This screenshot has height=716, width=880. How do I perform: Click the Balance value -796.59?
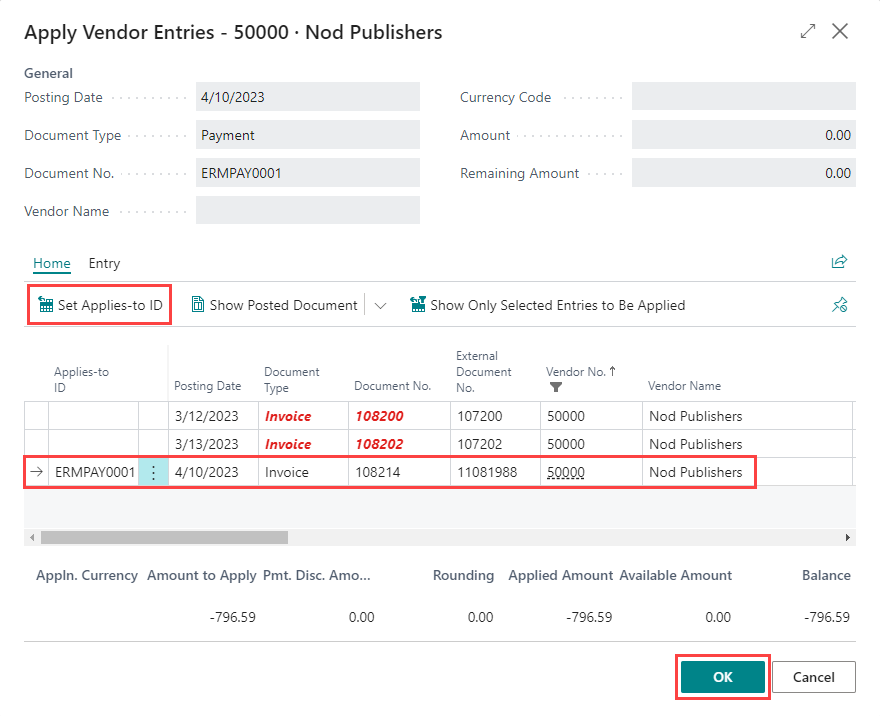[x=827, y=617]
